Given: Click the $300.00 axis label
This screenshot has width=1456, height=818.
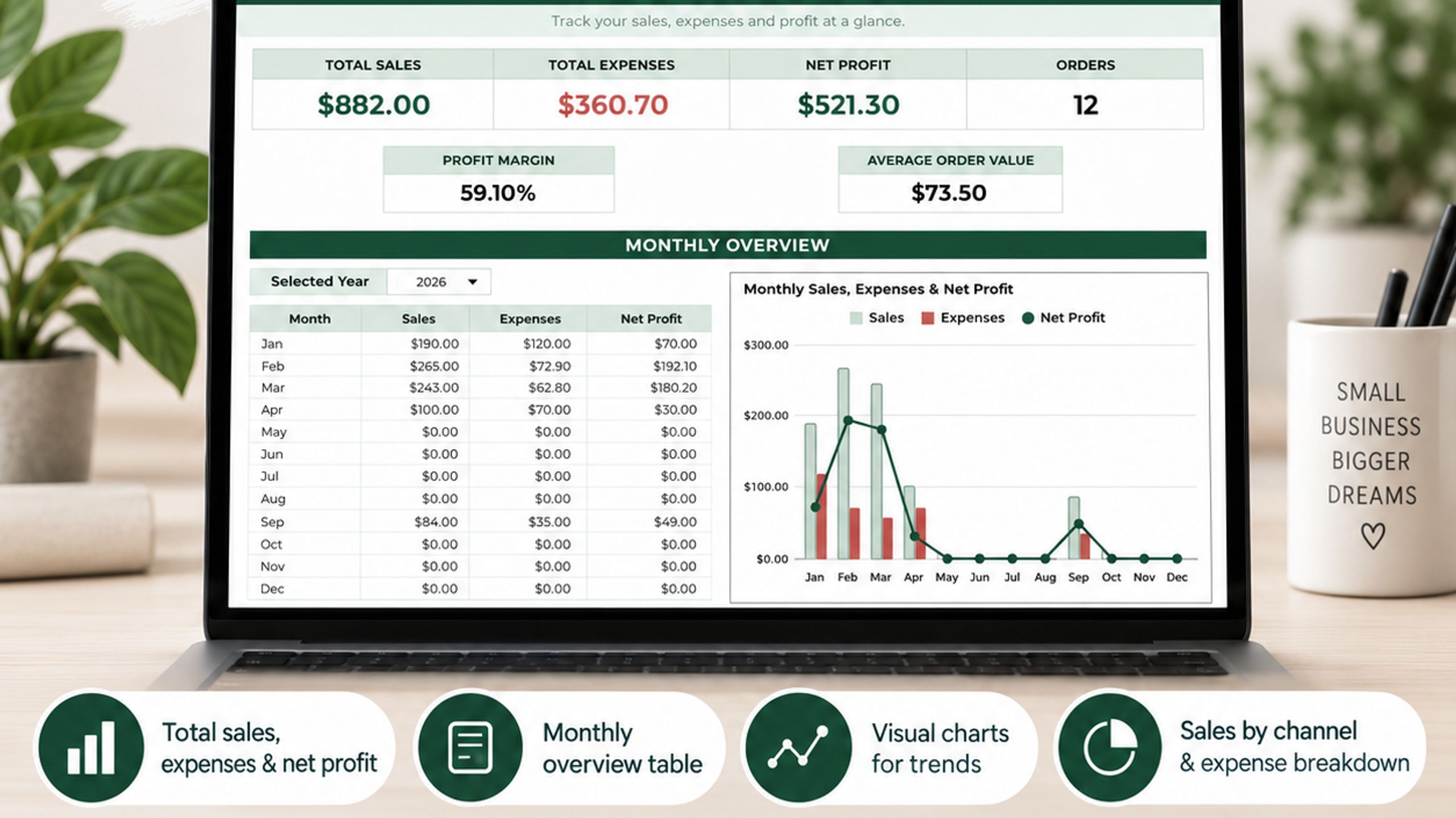Looking at the screenshot, I should point(766,345).
